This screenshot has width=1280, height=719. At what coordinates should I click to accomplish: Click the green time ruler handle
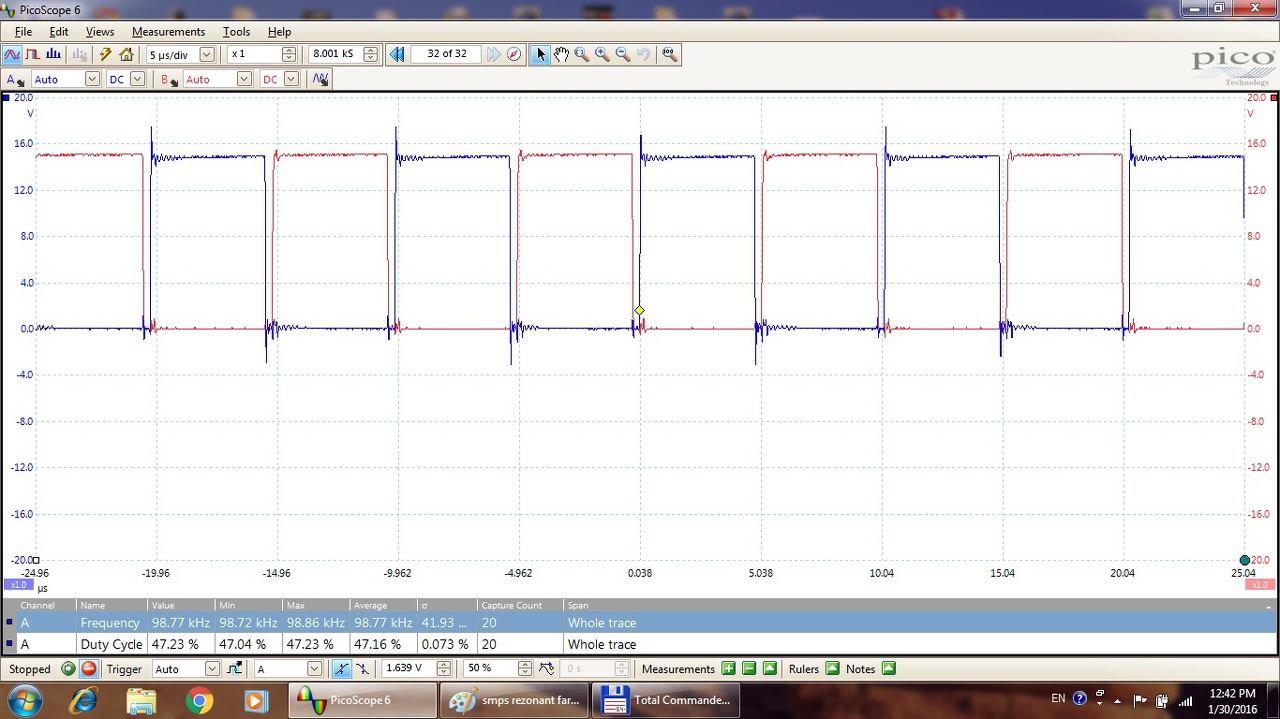[x=1244, y=560]
